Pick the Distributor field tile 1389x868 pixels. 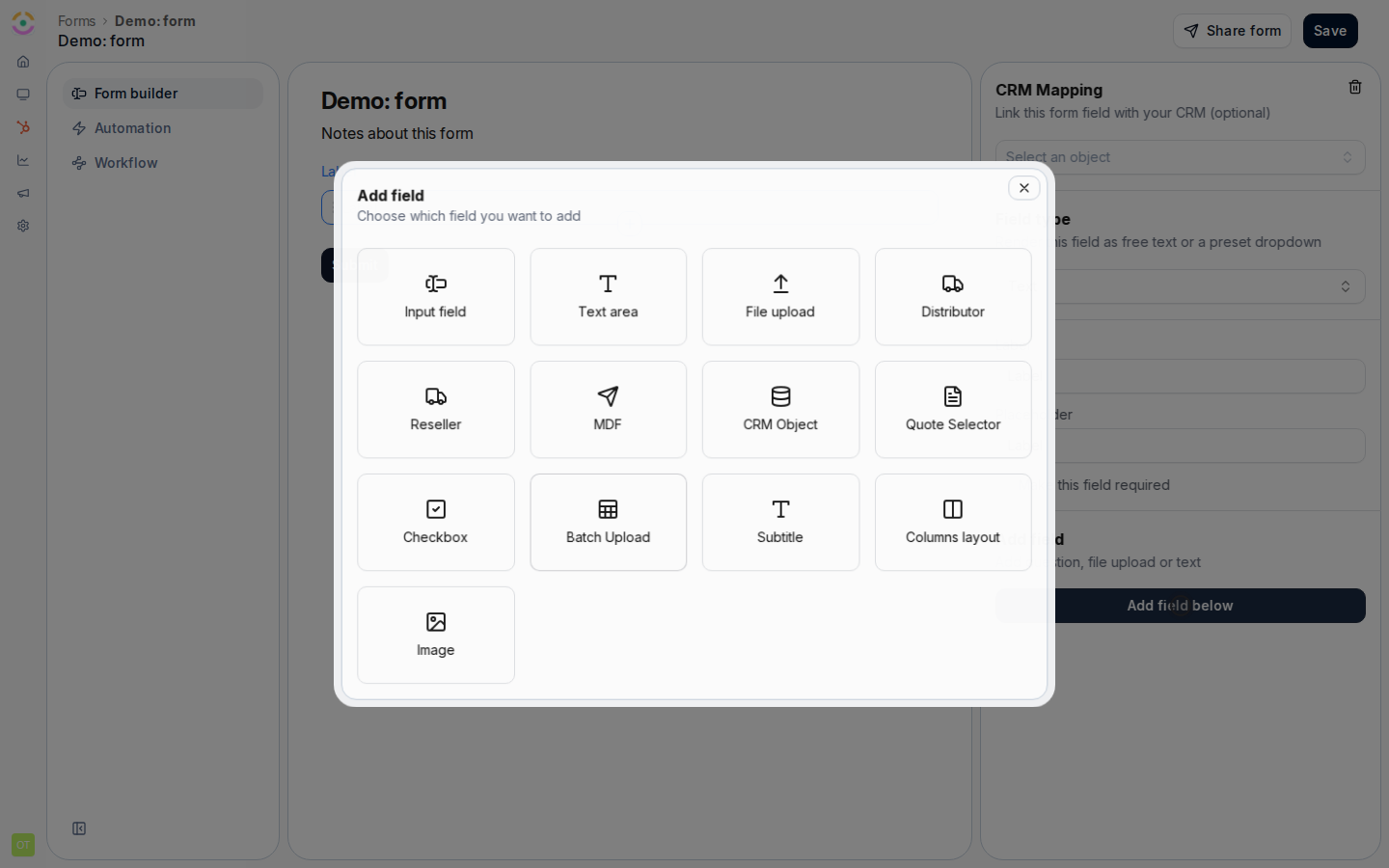coord(953,297)
